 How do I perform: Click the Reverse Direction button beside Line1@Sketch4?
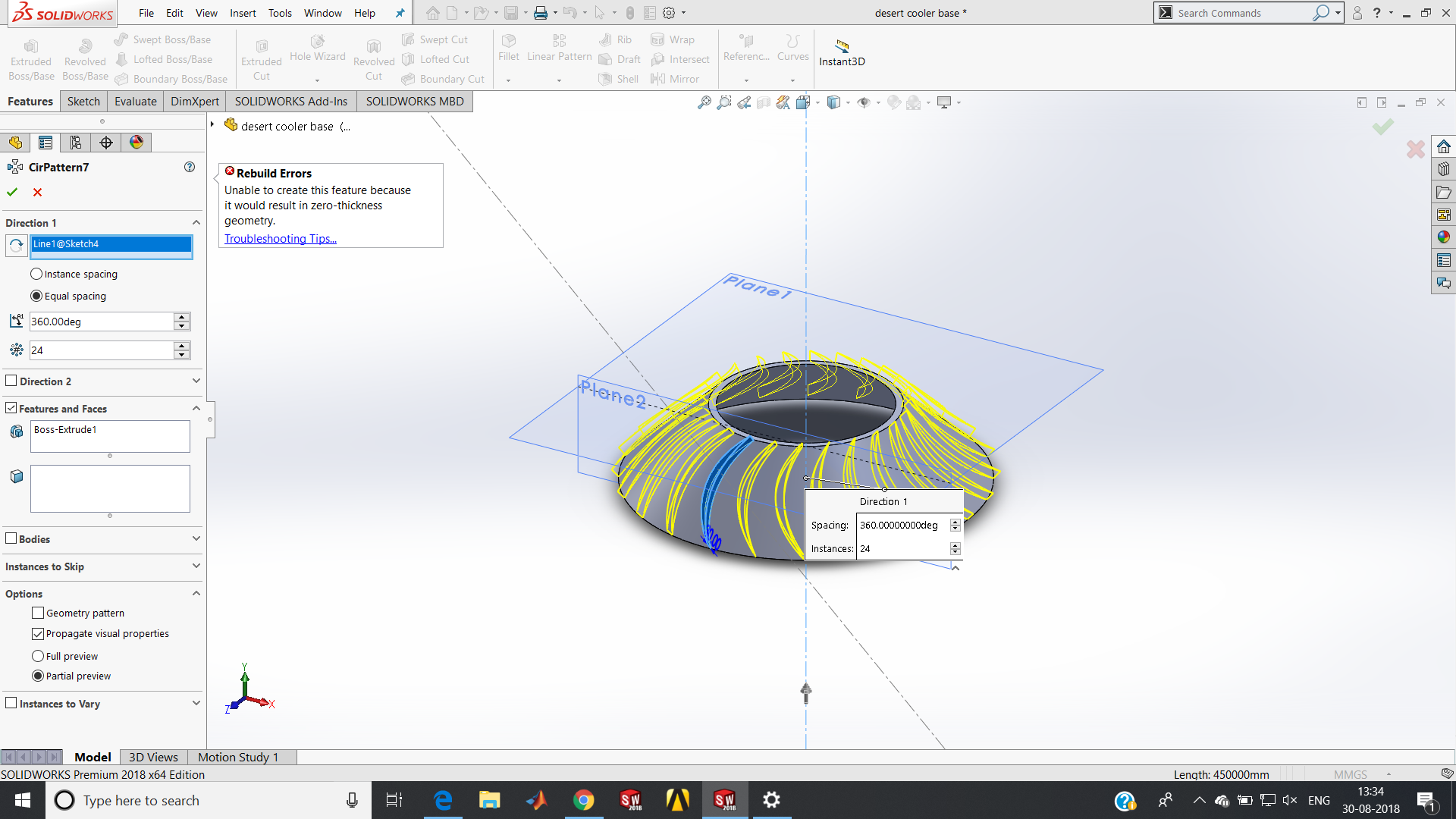[17, 245]
